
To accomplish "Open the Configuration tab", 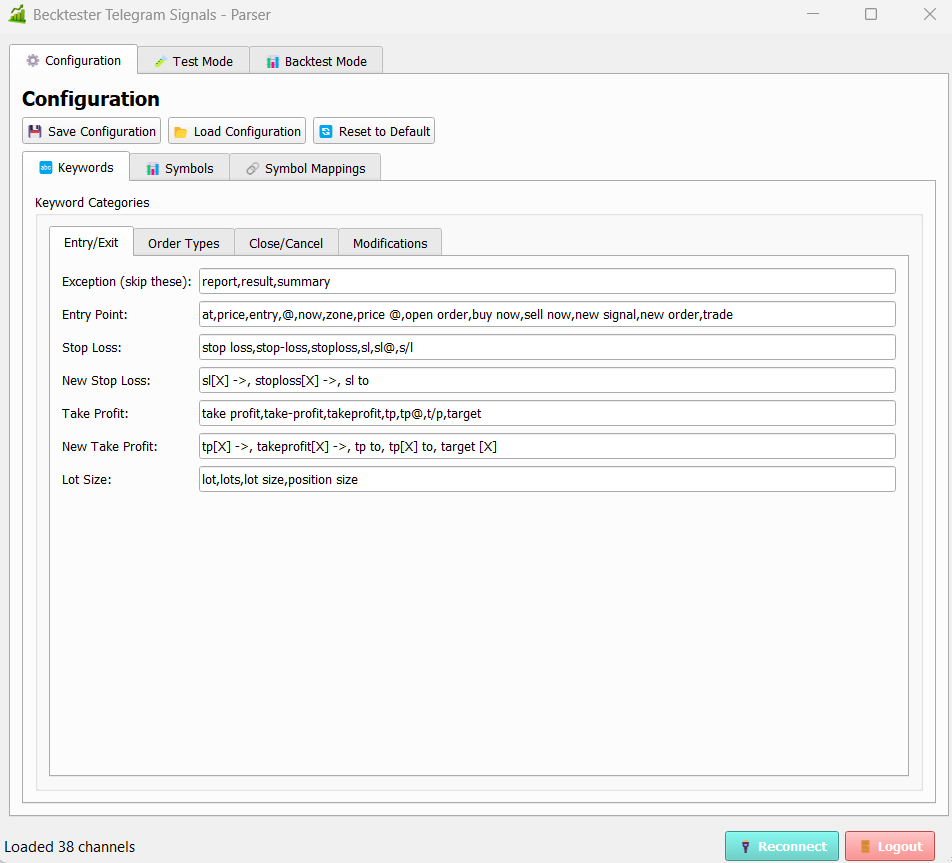I will [x=73, y=61].
